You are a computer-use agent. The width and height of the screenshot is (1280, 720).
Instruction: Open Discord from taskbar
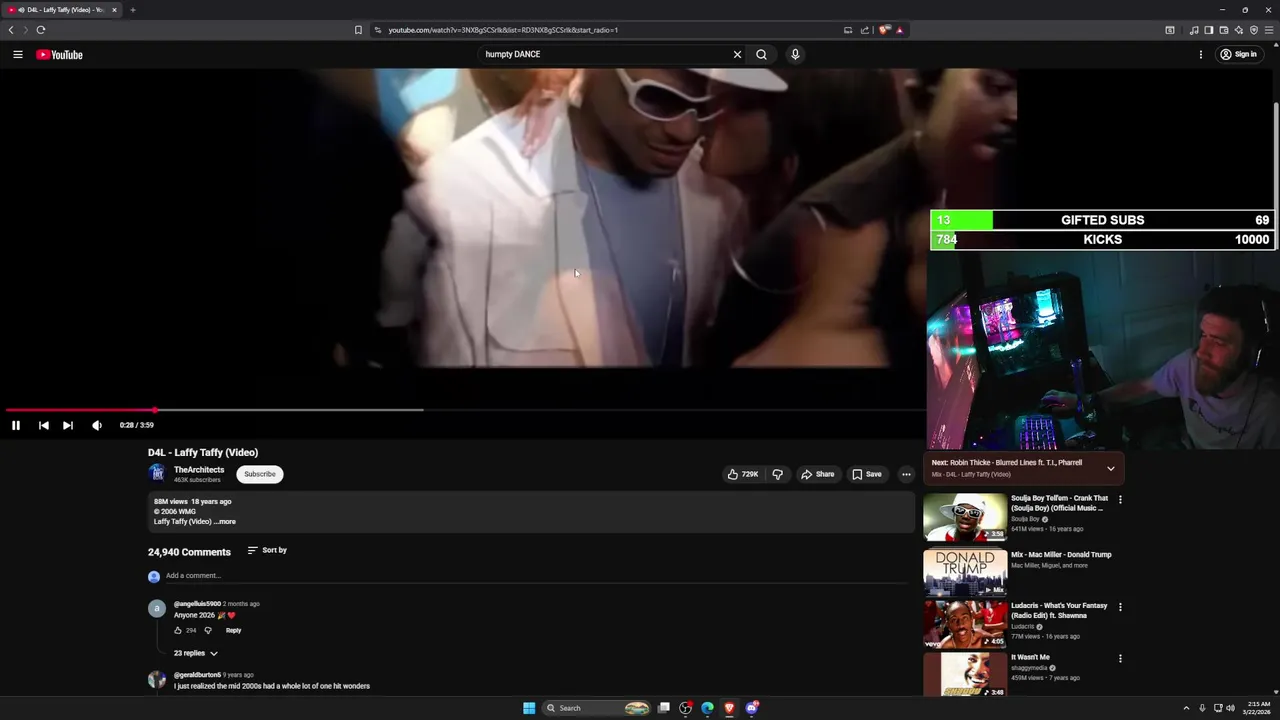[x=752, y=708]
